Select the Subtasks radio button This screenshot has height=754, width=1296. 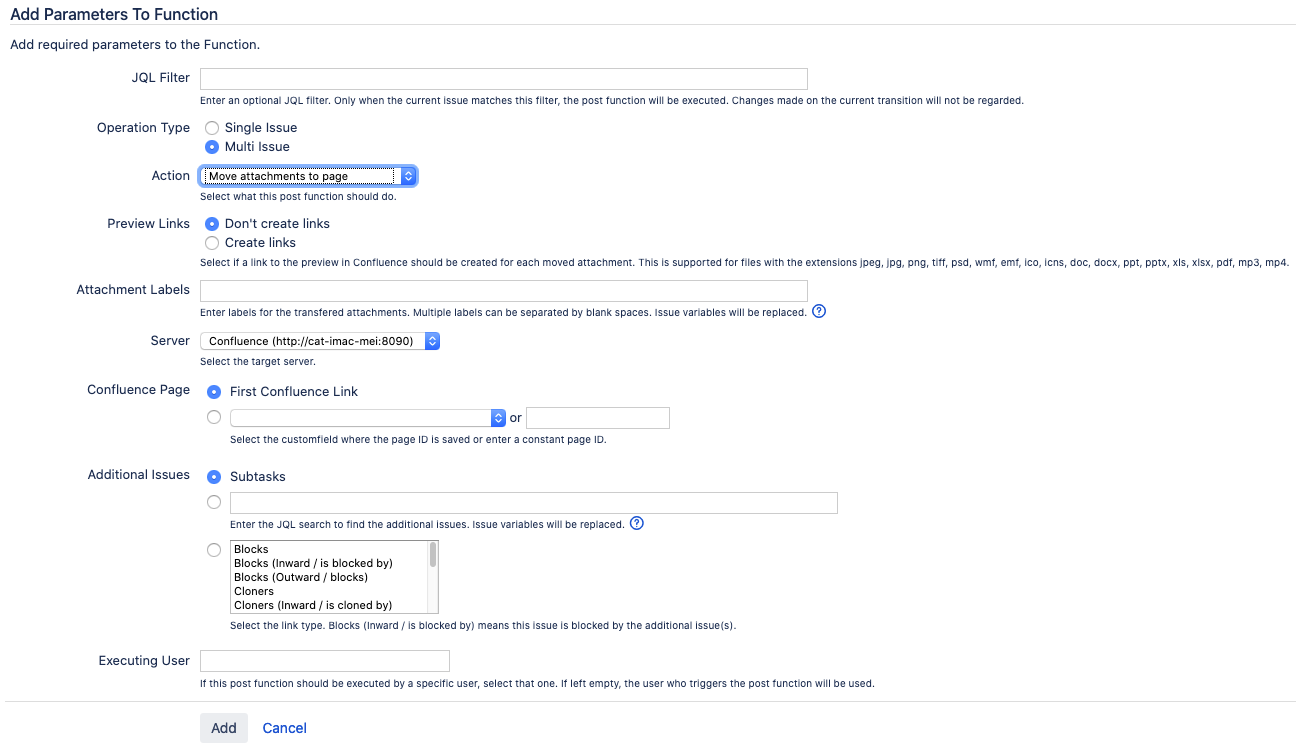tap(213, 477)
